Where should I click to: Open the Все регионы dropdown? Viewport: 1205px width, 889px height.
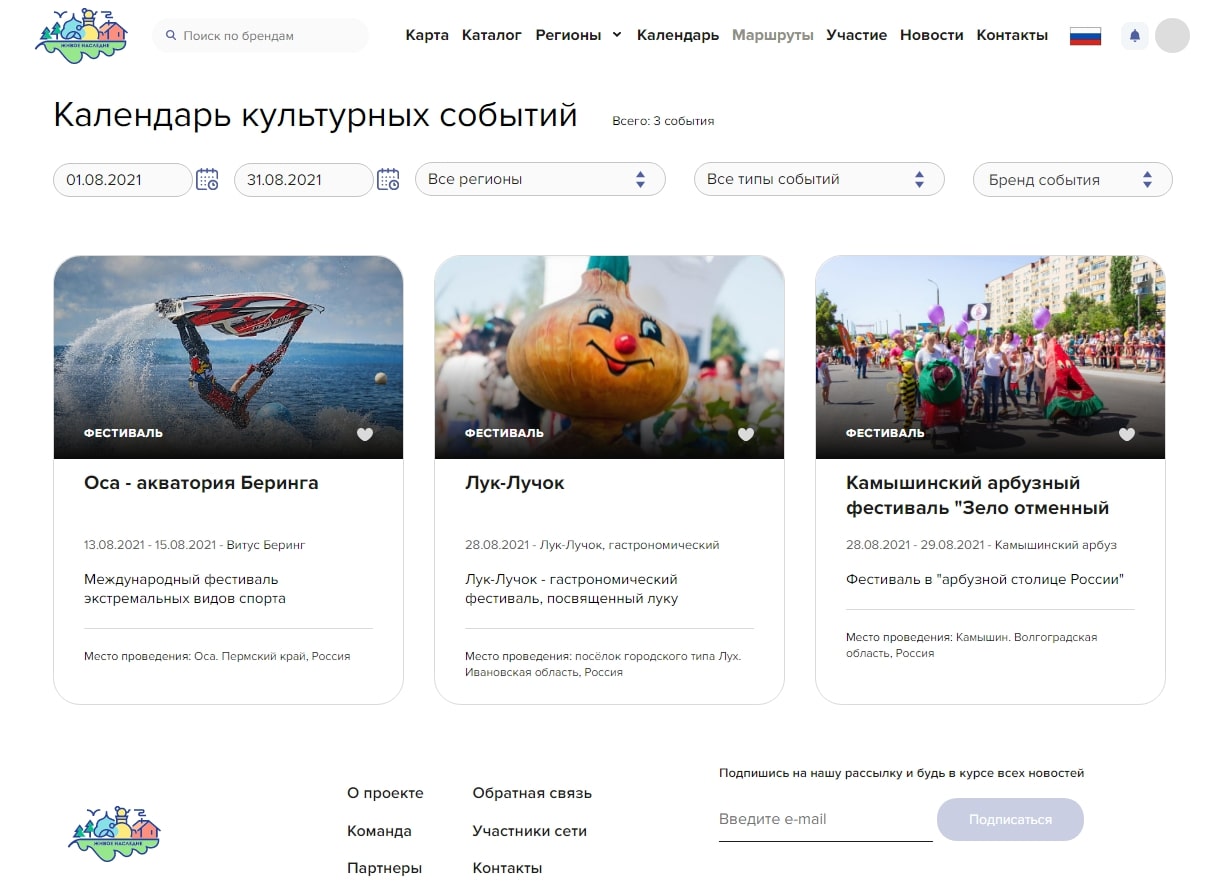tap(540, 180)
